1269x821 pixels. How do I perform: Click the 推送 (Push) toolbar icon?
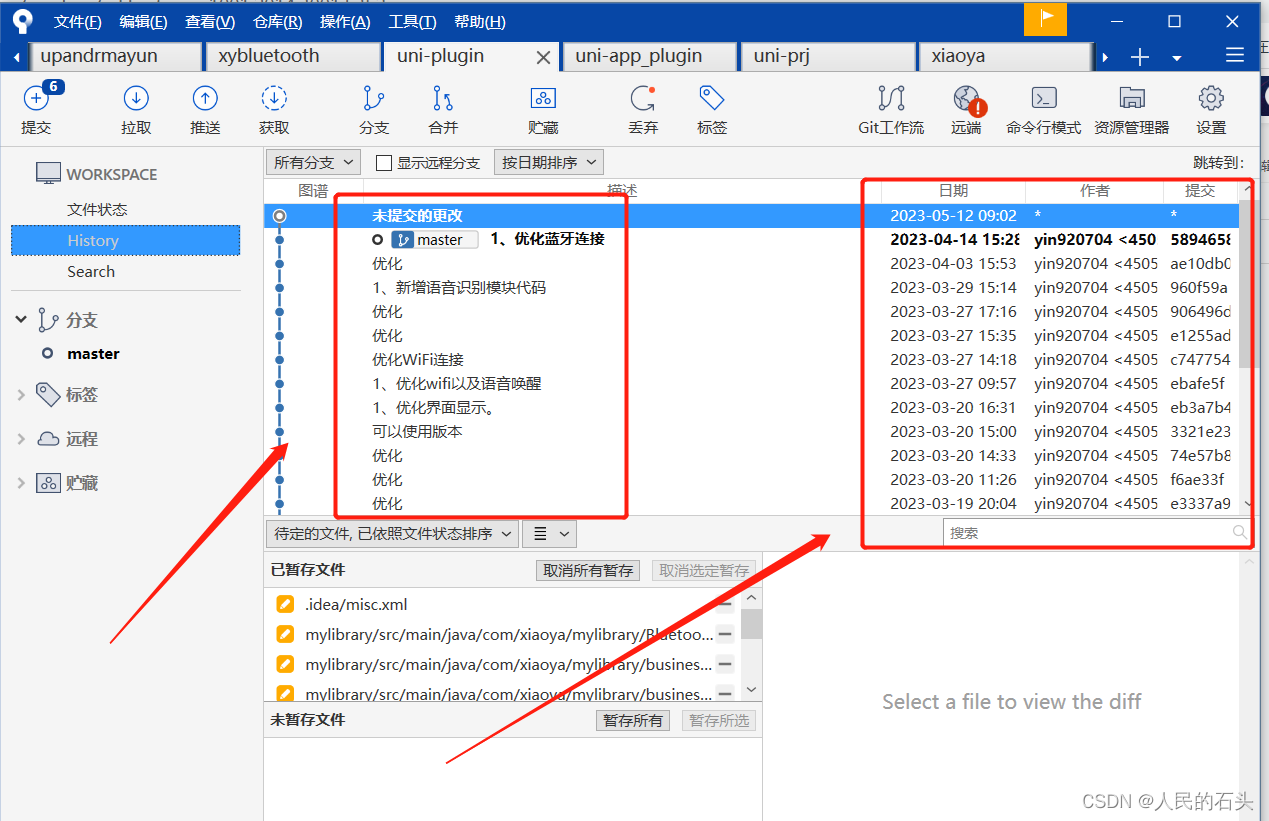point(205,98)
